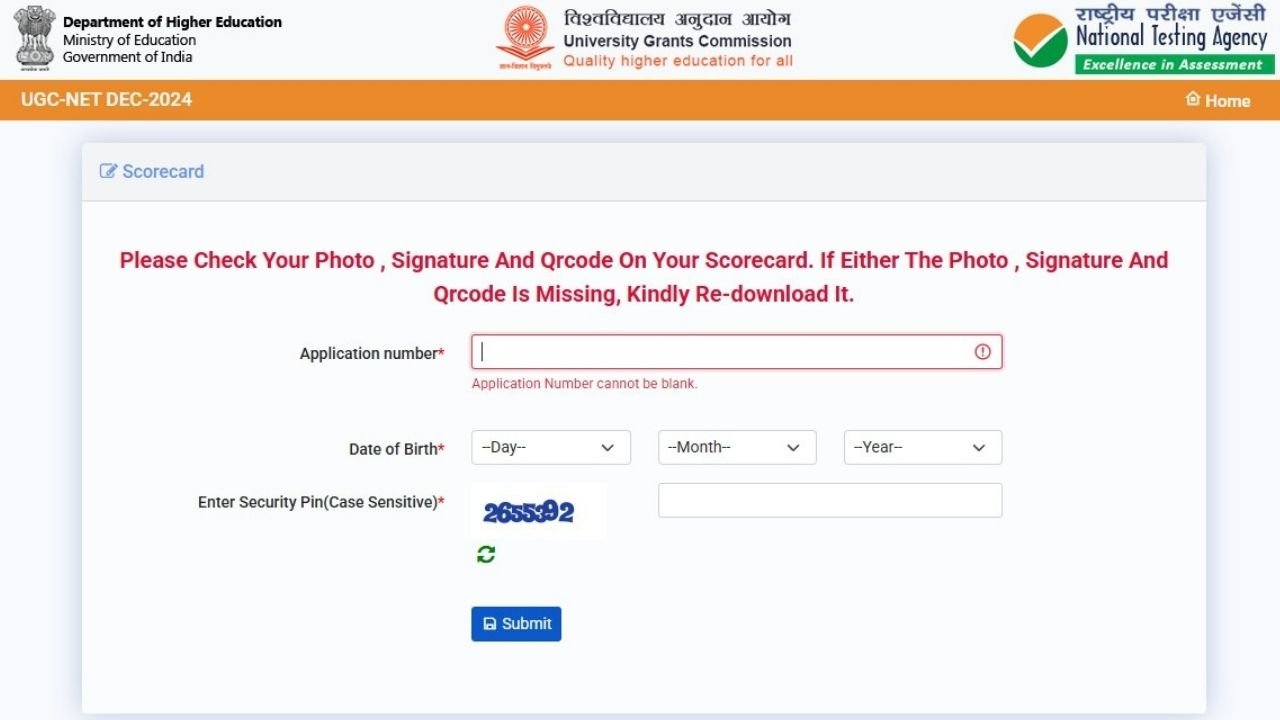Click the Scorecard edit icon
The width and height of the screenshot is (1280, 720).
(x=108, y=171)
